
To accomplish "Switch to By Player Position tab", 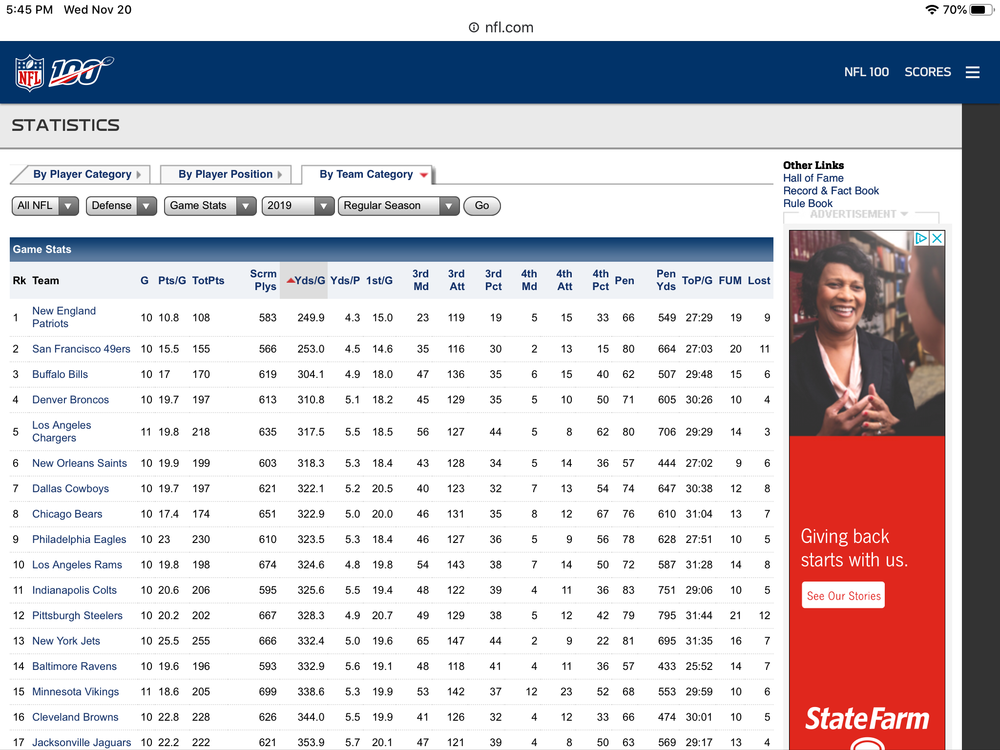I will 225,174.
